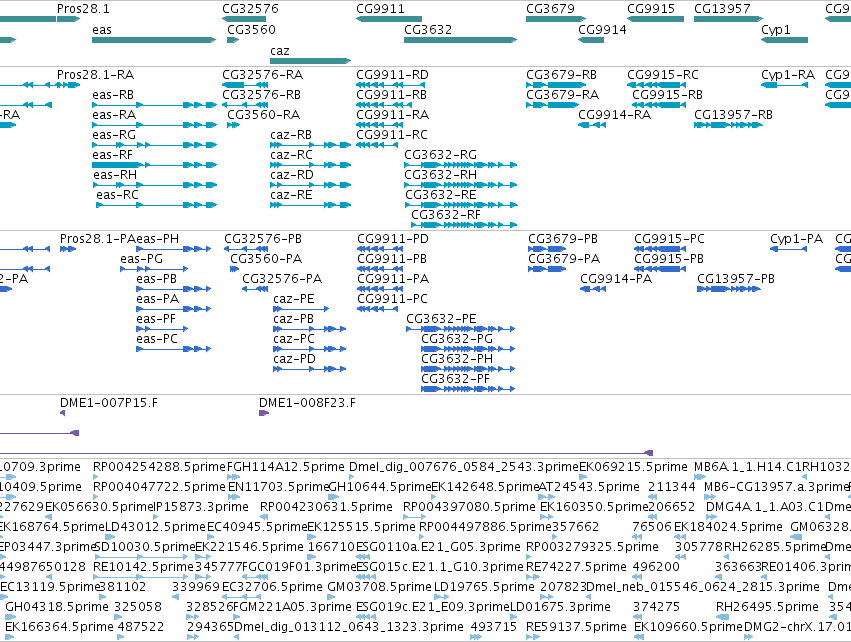This screenshot has height=642, width=851.
Task: Select the Cyp1-PA protein label
Action: click(796, 239)
